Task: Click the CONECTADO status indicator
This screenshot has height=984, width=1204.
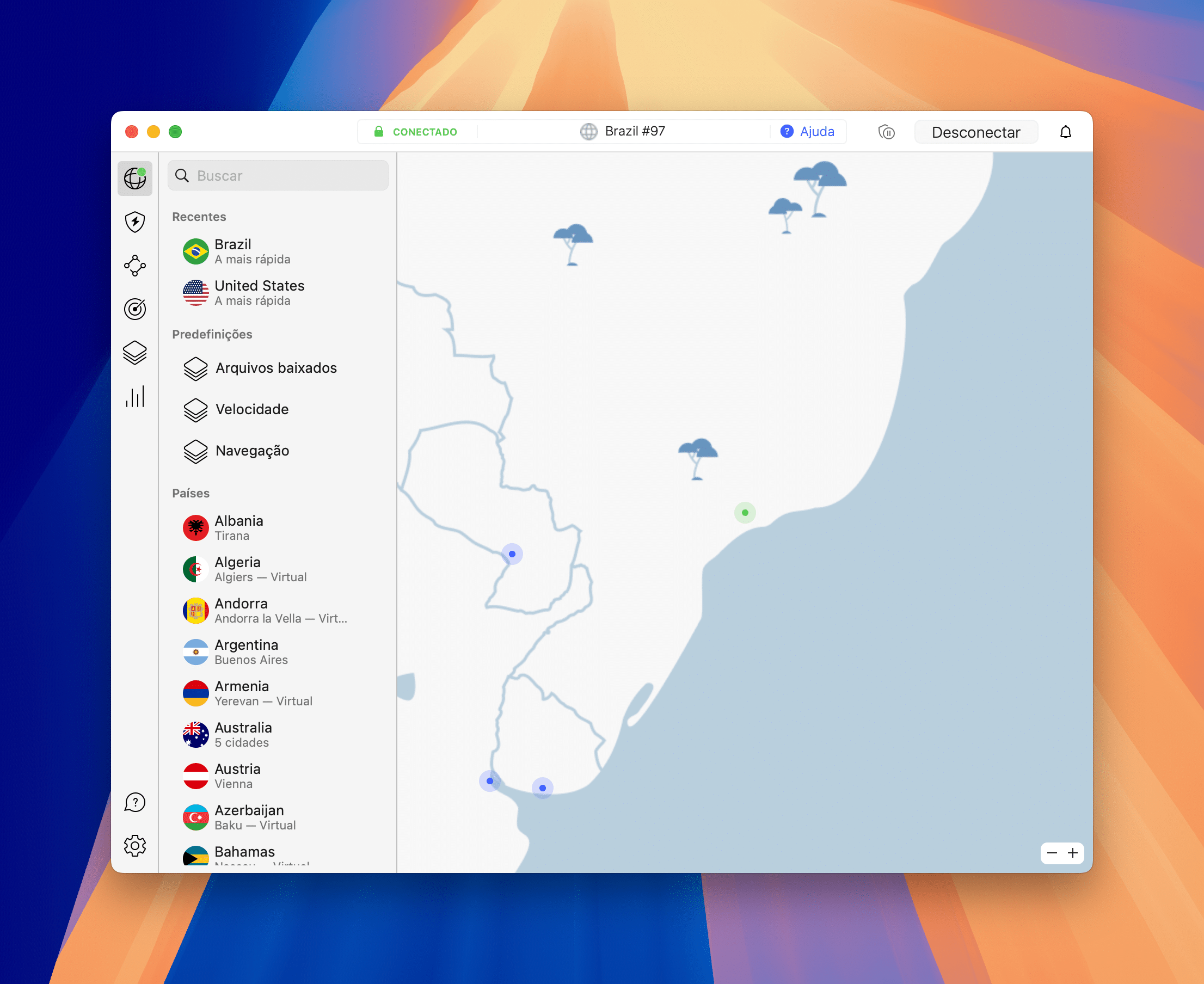Action: [415, 132]
